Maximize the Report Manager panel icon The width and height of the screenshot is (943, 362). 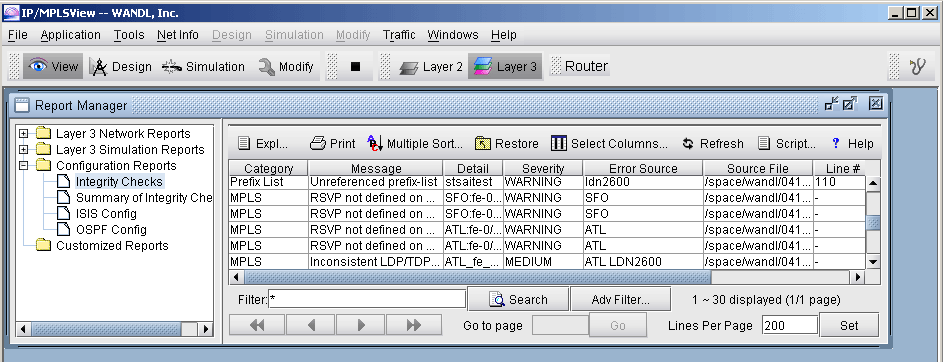click(x=850, y=105)
